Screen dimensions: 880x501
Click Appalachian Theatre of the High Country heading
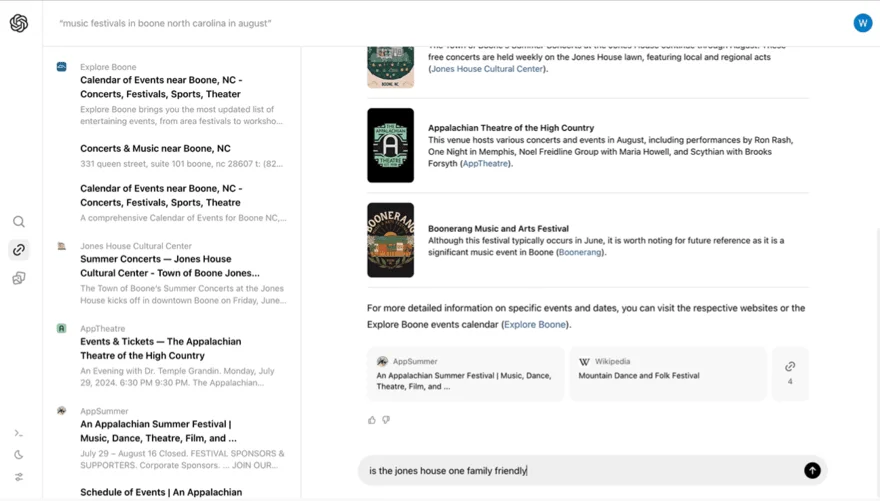click(x=511, y=128)
